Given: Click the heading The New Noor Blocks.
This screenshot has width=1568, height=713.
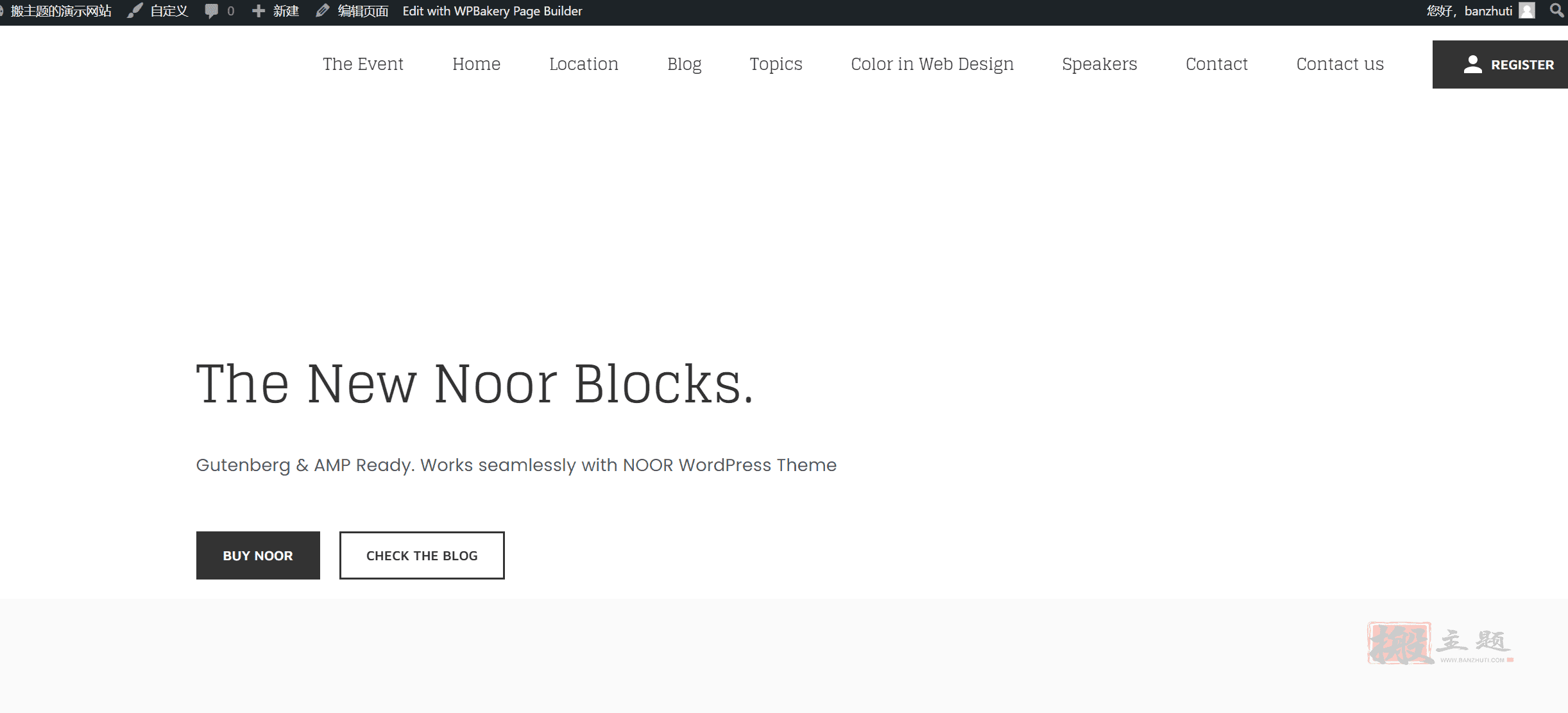Looking at the screenshot, I should click(x=475, y=384).
